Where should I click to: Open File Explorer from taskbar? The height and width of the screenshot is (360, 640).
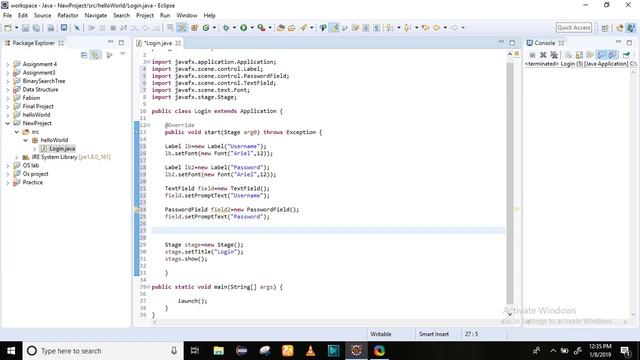pyautogui.click(x=218, y=351)
